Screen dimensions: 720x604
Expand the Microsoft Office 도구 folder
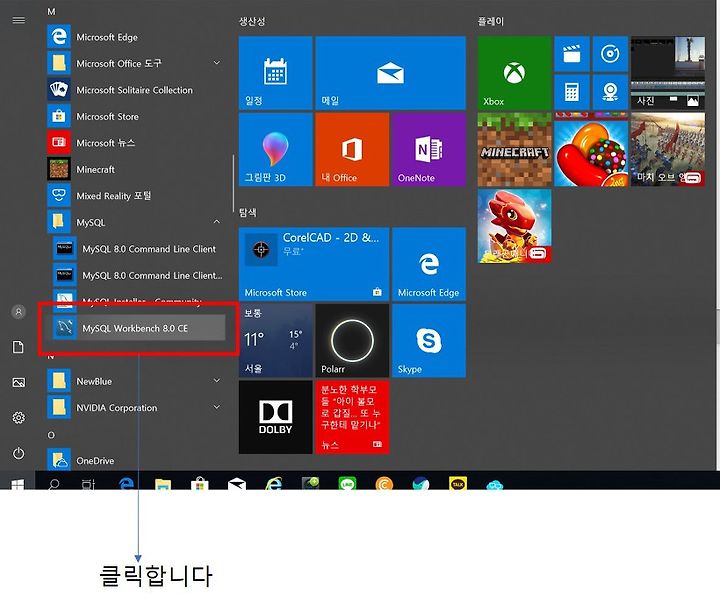pos(217,63)
